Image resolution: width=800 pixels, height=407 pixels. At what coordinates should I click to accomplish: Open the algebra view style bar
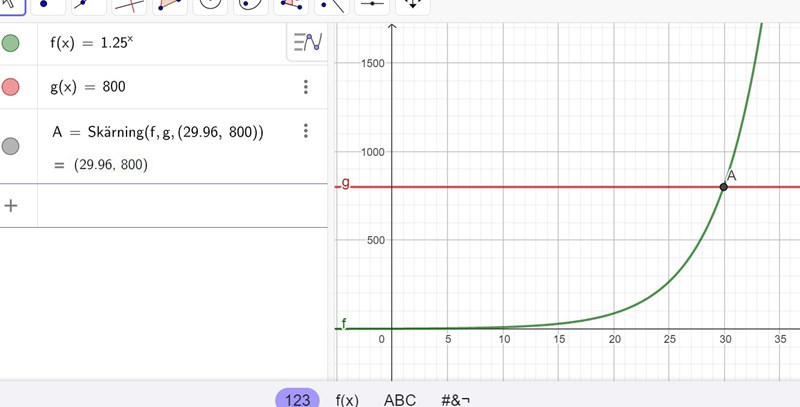pos(307,43)
